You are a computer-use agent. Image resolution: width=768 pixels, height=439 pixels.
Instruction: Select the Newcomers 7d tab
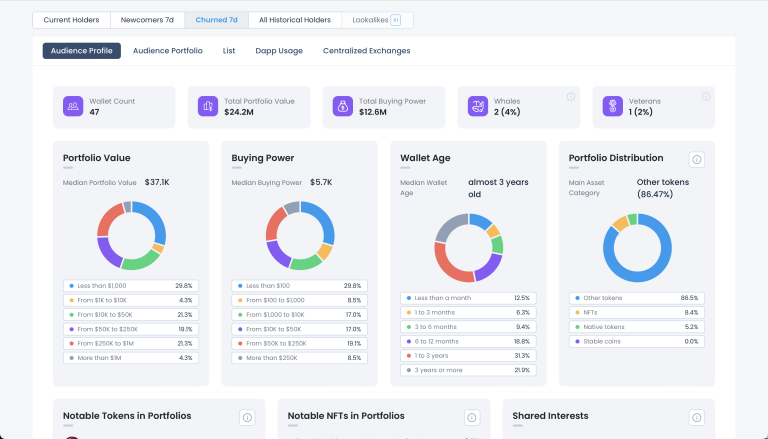click(145, 20)
